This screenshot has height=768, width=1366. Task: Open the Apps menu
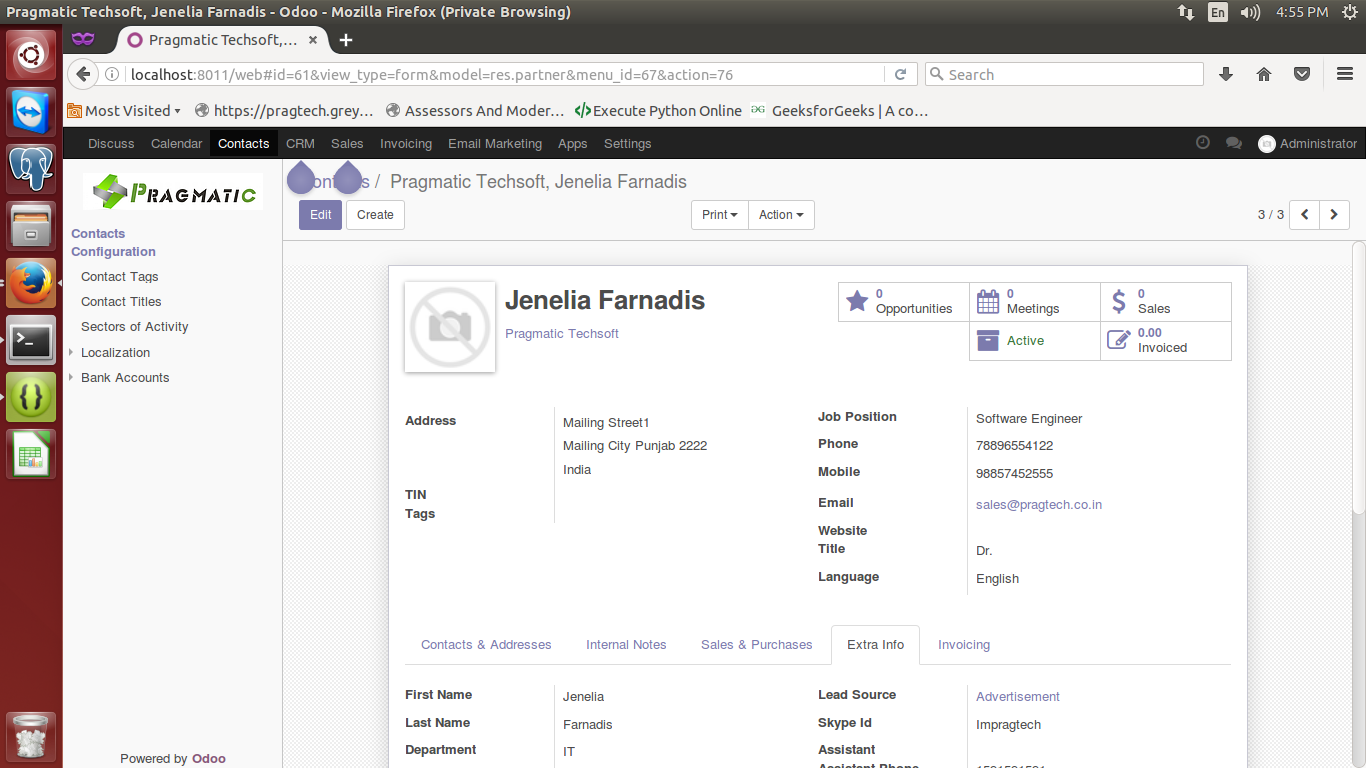(573, 143)
